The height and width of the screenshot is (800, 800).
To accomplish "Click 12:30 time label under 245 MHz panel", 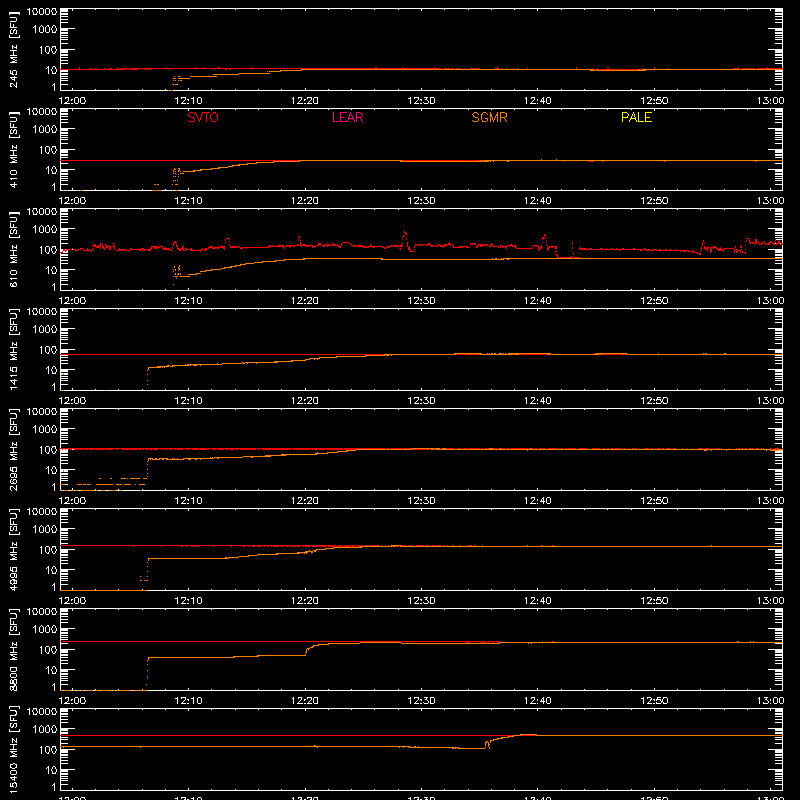I will 421,101.
